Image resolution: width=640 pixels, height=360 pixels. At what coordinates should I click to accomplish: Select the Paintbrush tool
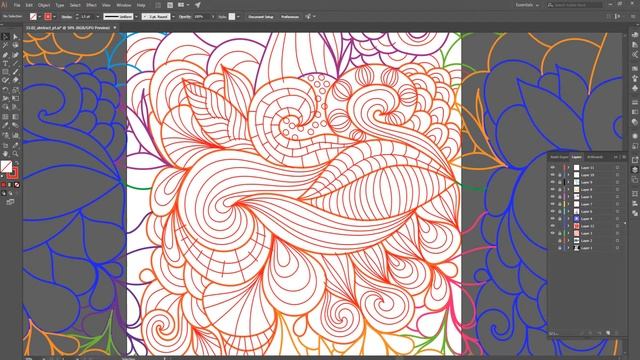click(x=15, y=72)
